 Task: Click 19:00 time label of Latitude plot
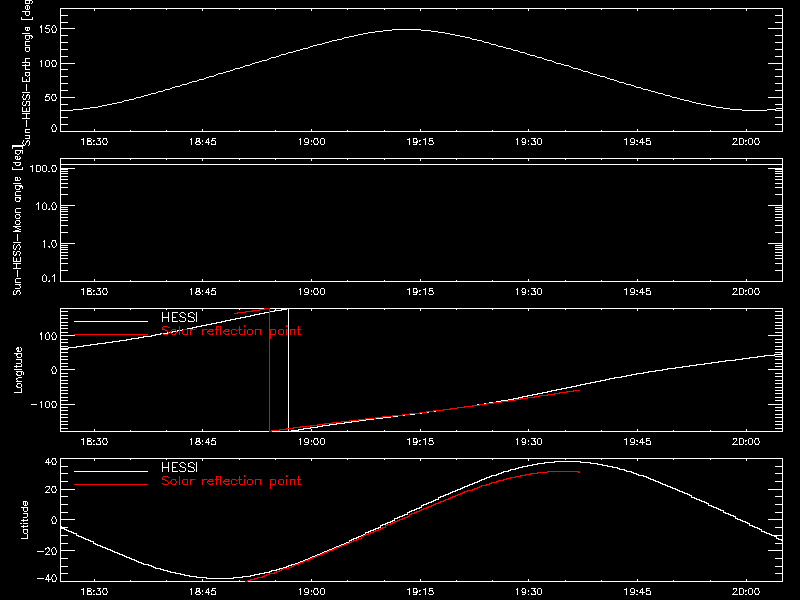tap(312, 592)
